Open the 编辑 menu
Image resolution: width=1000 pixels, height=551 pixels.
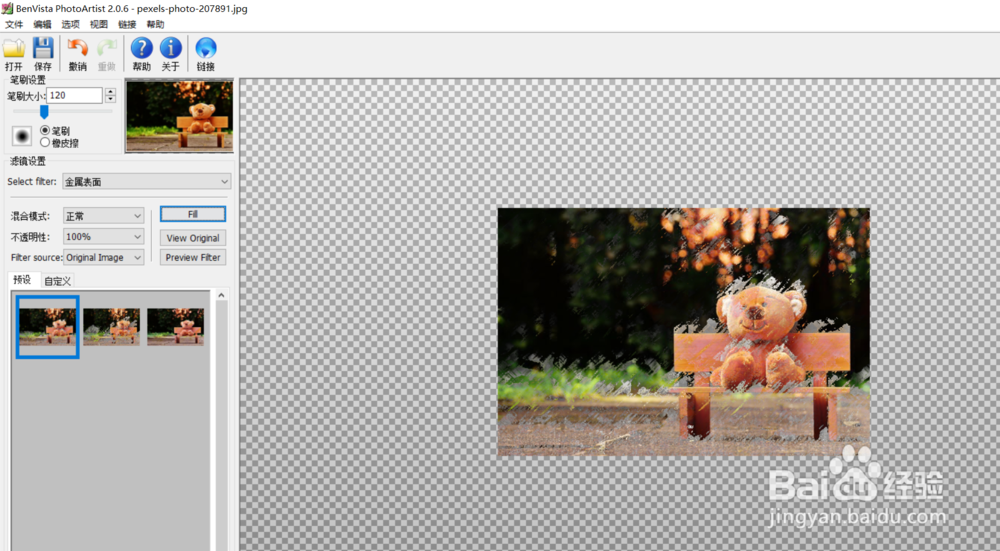(x=42, y=24)
